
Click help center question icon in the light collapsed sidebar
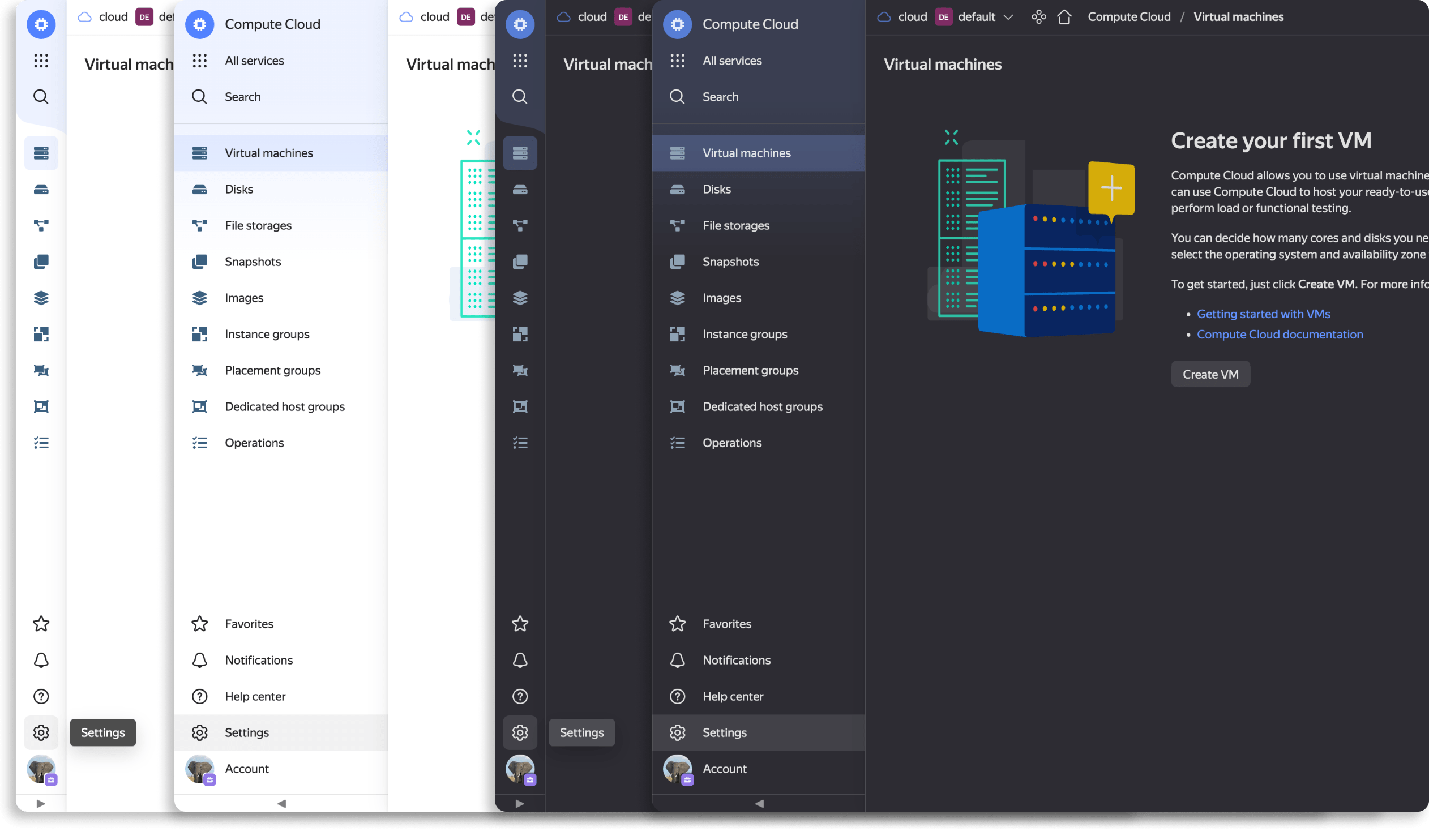coord(41,697)
